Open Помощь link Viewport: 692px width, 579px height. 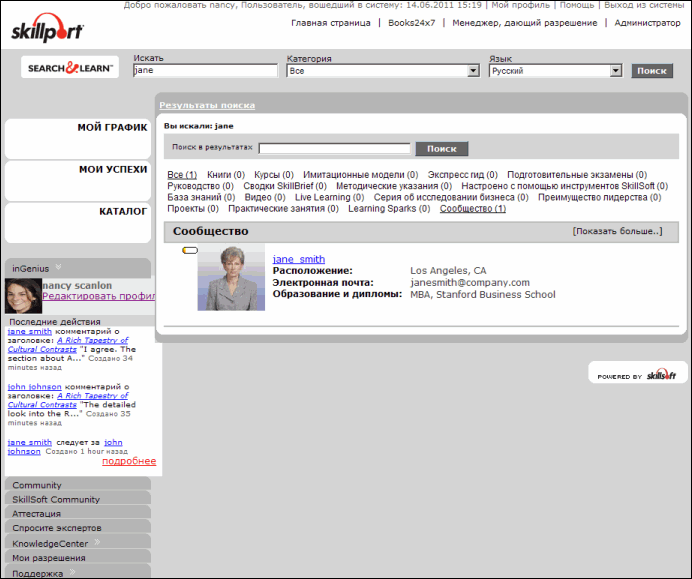coord(577,5)
